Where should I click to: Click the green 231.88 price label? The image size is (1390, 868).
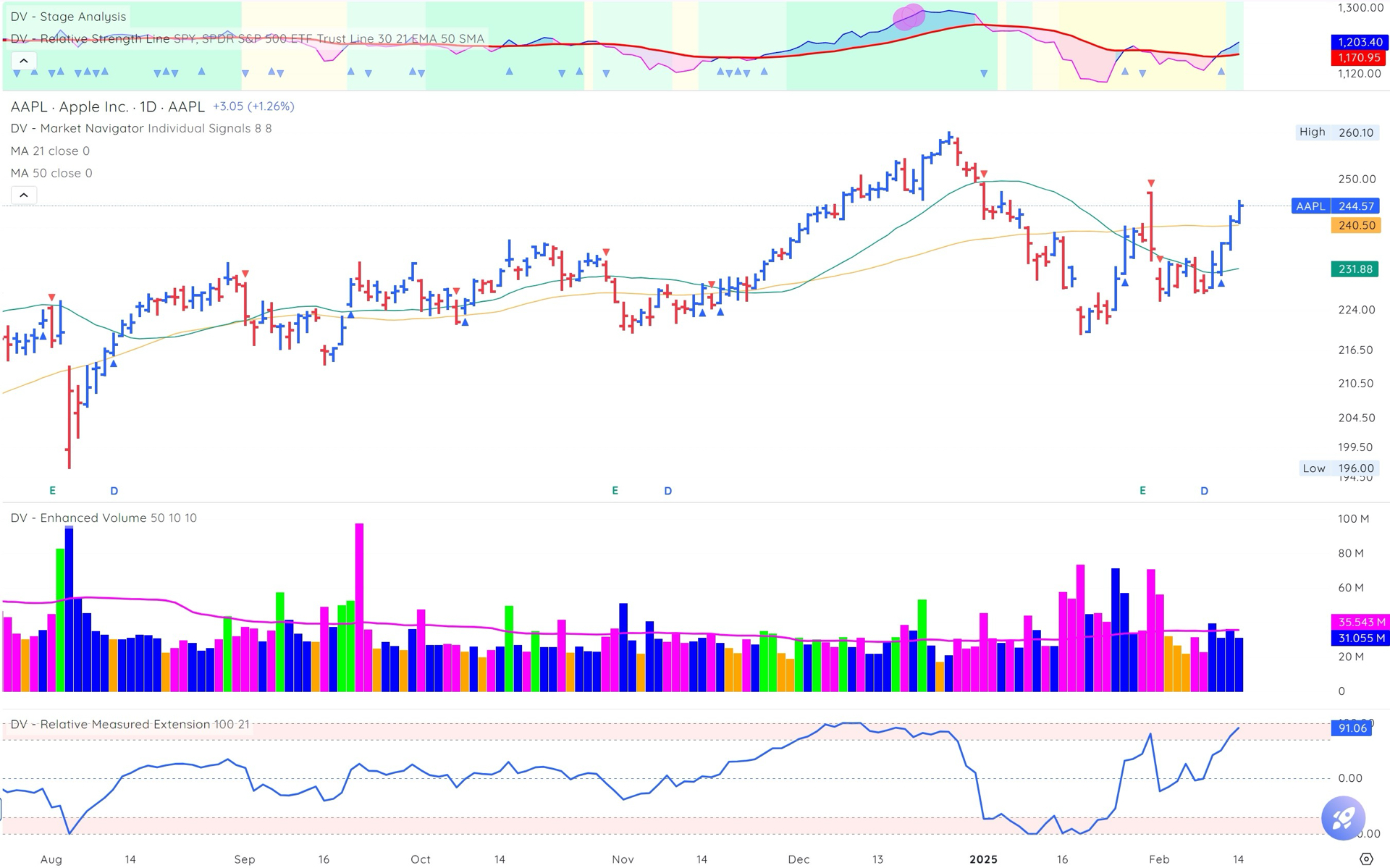coord(1355,269)
